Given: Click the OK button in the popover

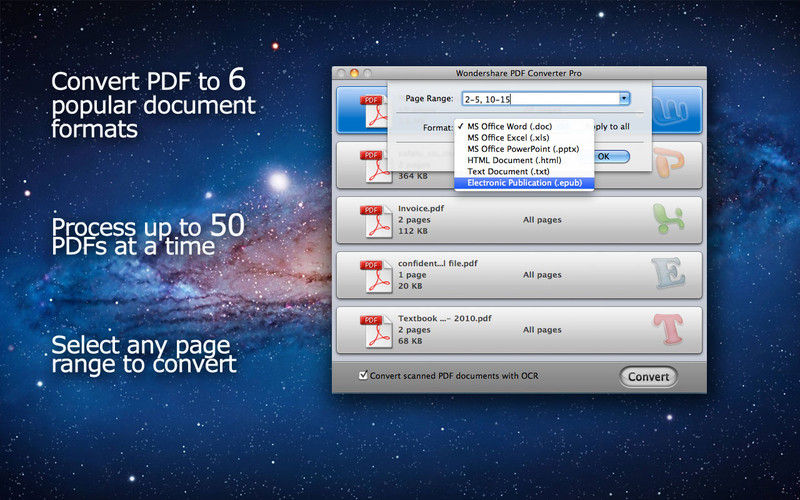Looking at the screenshot, I should (x=611, y=157).
